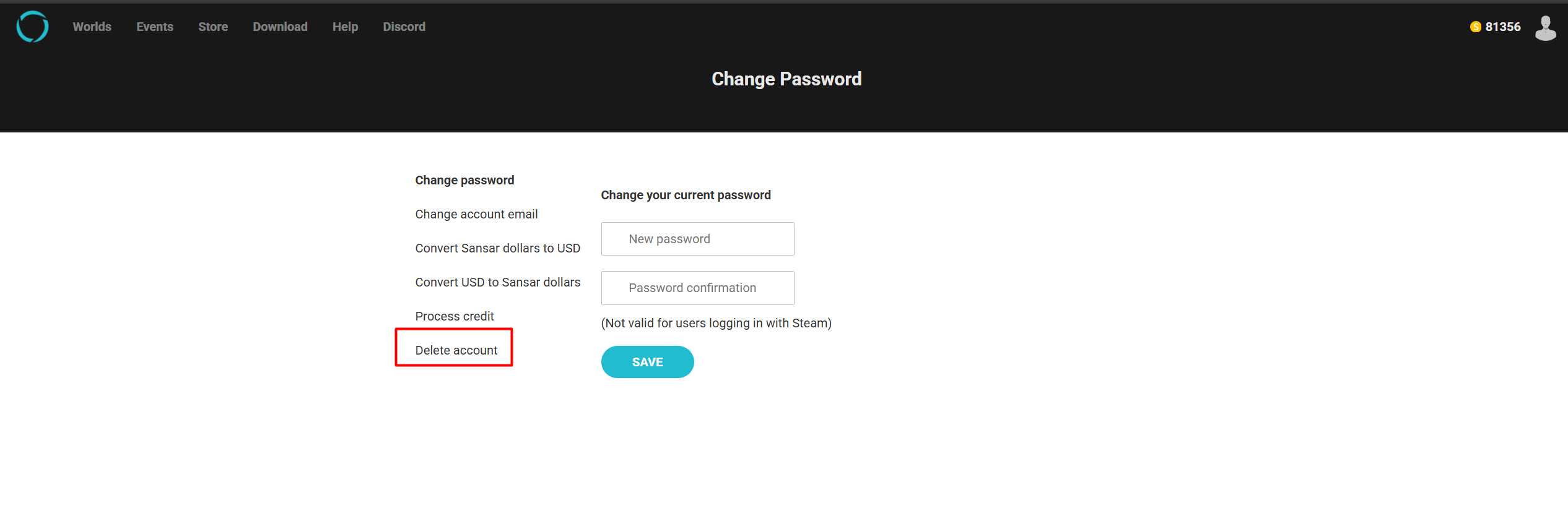This screenshot has width=1568, height=508.
Task: Open the Process credit option
Action: [455, 316]
